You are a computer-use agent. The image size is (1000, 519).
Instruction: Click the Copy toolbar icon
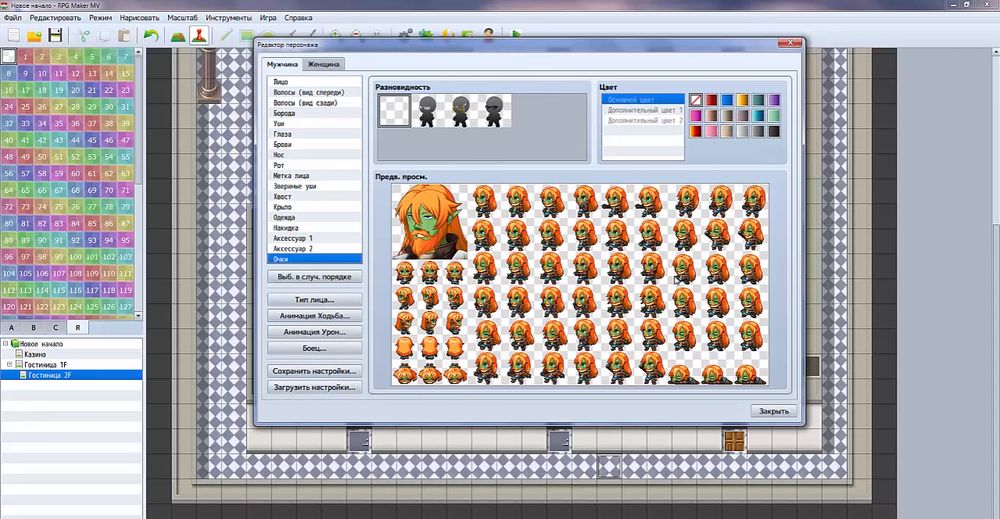pyautogui.click(x=103, y=34)
